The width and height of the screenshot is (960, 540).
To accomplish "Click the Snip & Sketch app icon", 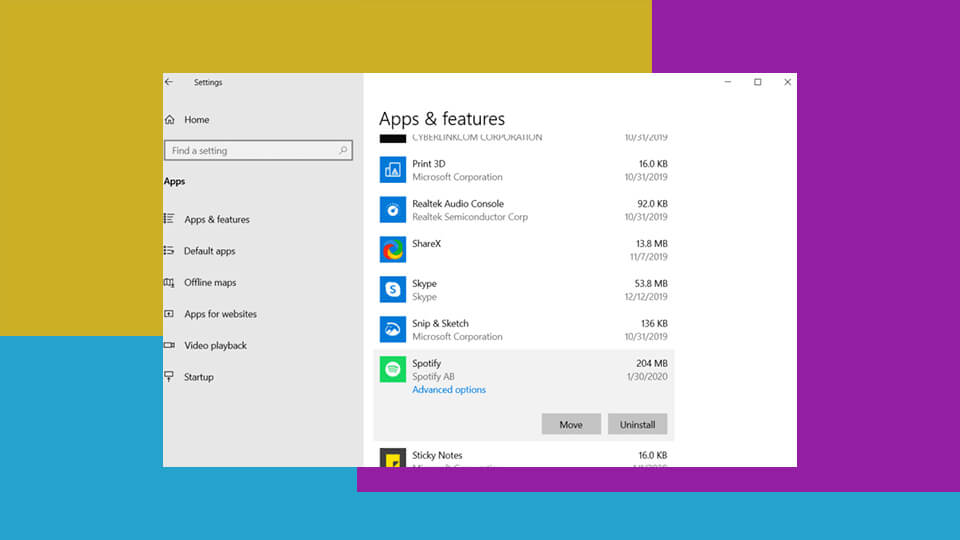I will [x=392, y=329].
